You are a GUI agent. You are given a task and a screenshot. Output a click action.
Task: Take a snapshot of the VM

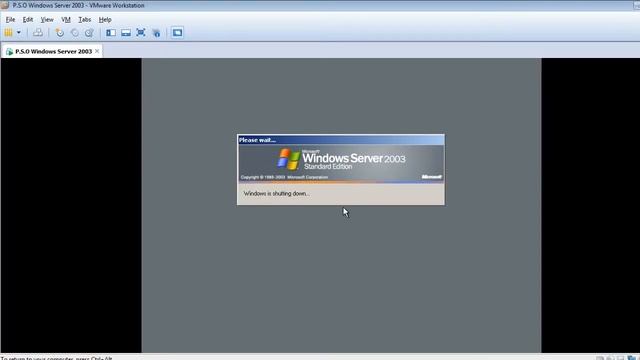(60, 33)
